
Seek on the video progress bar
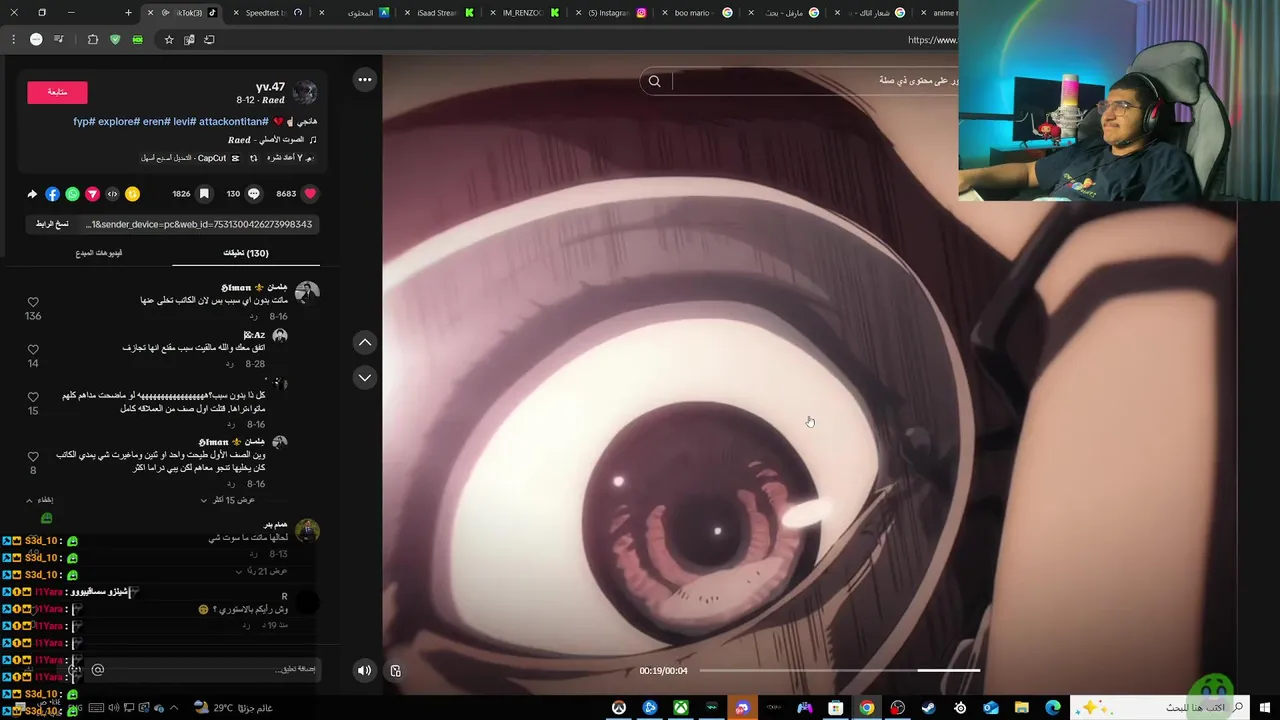pyautogui.click(x=839, y=670)
